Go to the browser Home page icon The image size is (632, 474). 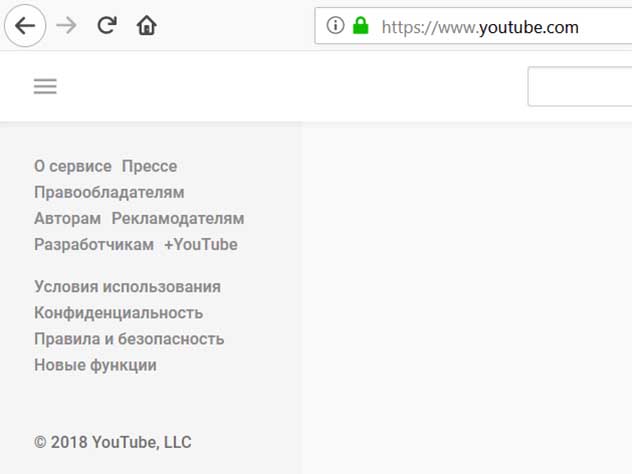[x=146, y=26]
